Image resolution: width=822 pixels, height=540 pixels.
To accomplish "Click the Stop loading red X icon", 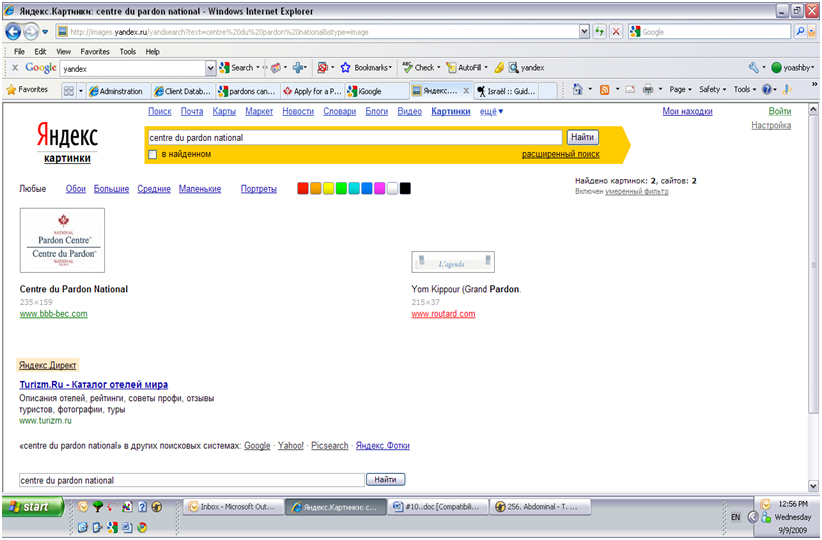I will point(615,32).
